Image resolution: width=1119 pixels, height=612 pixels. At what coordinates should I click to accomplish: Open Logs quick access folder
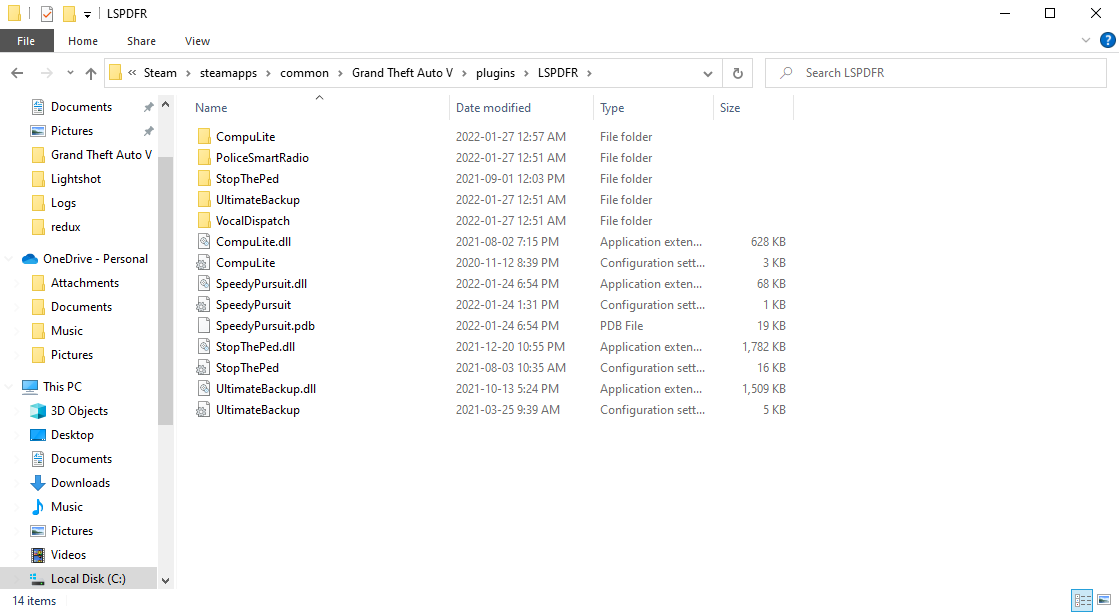(x=63, y=203)
